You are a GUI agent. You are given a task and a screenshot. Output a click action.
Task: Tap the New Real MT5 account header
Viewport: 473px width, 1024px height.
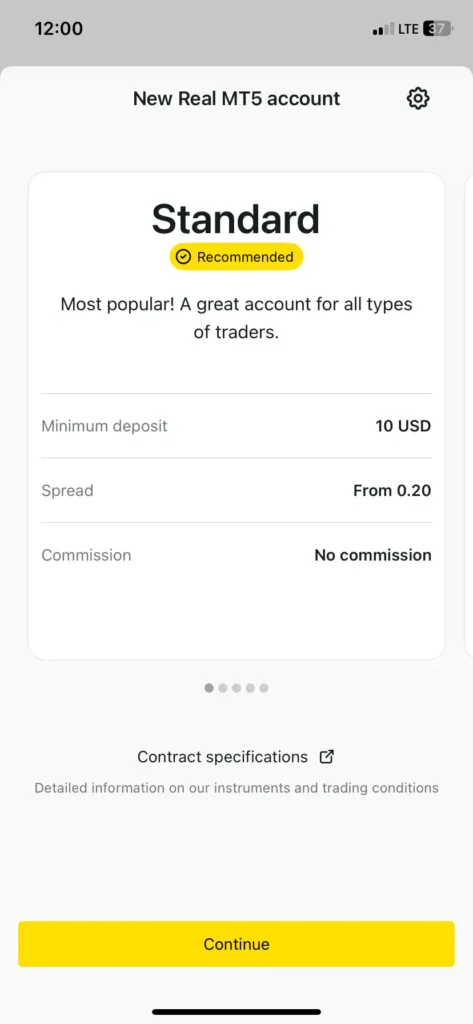(x=236, y=99)
